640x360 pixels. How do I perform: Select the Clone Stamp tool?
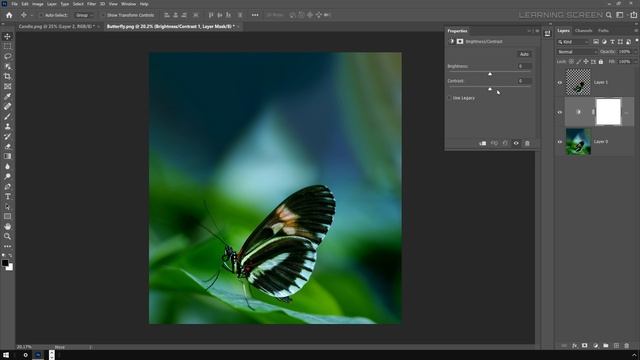tap(7, 126)
